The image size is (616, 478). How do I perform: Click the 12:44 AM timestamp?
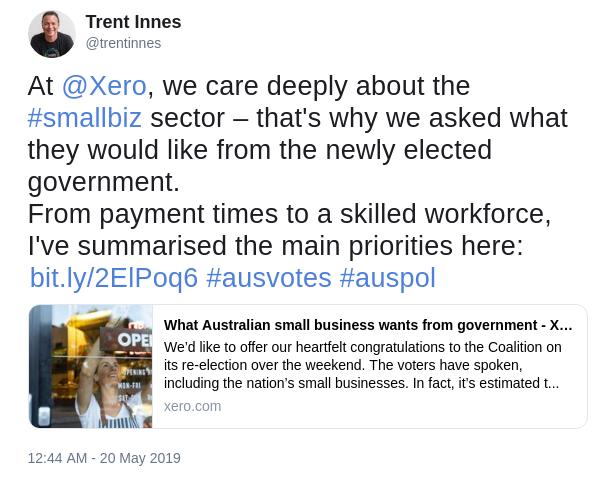57,458
